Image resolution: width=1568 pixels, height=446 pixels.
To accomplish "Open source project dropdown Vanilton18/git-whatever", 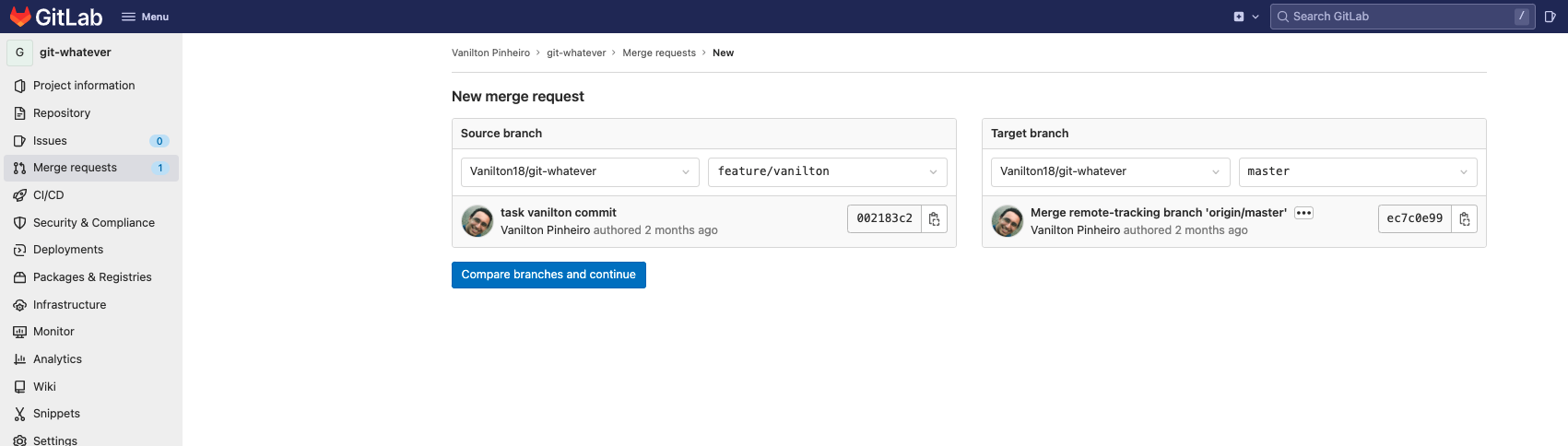I will [x=580, y=171].
